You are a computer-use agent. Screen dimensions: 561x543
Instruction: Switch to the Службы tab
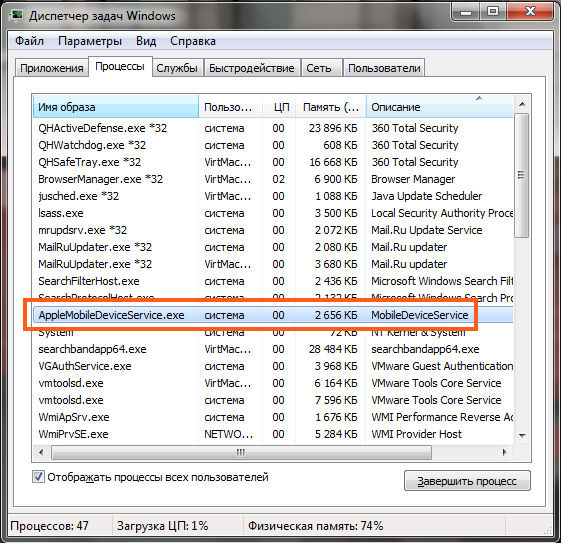[x=177, y=68]
